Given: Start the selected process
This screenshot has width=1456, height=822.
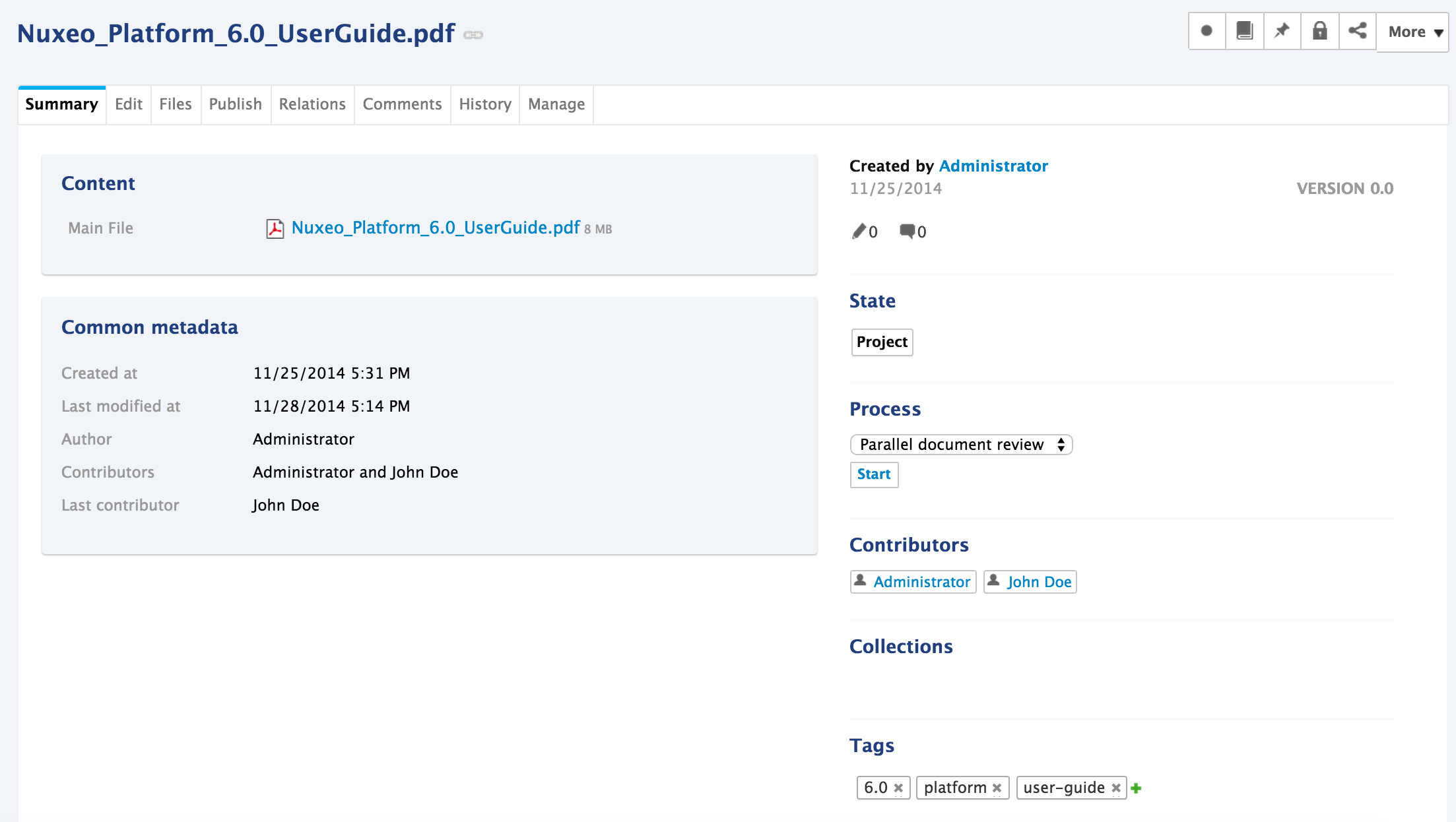Looking at the screenshot, I should click(874, 474).
